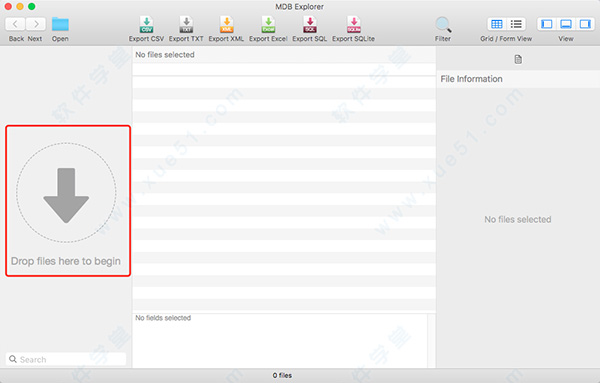The width and height of the screenshot is (600, 383).
Task: Switch to Grid view
Action: (x=497, y=24)
